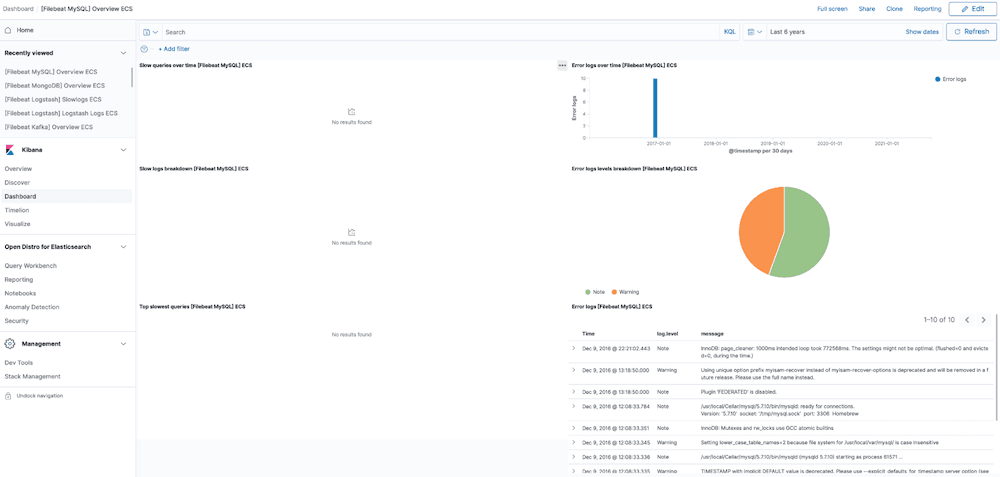Open [Filebeat Logstash] Slowlogs ECS recent item
This screenshot has height=477, width=1000.
(x=52, y=99)
